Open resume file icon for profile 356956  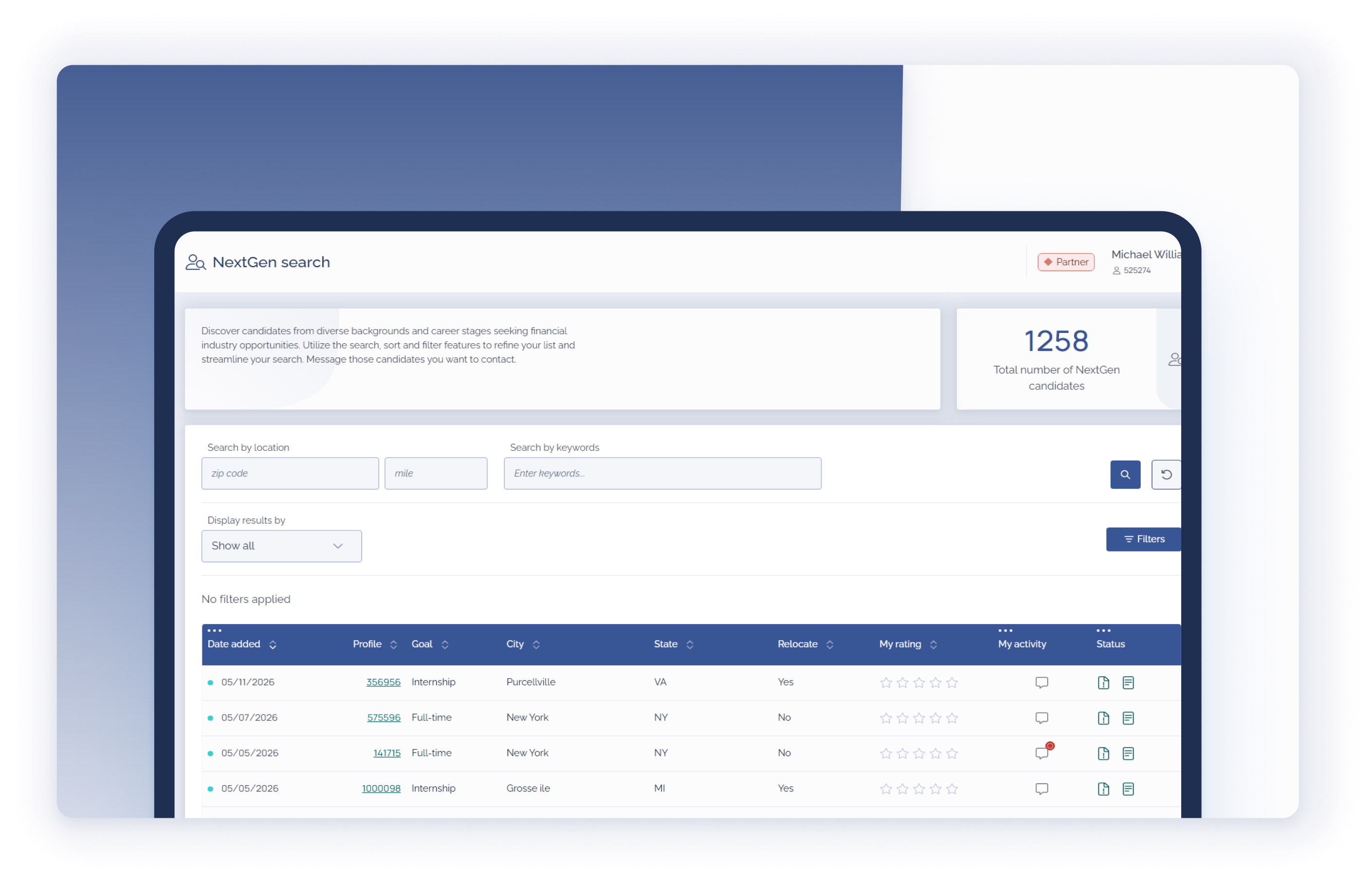(x=1103, y=682)
